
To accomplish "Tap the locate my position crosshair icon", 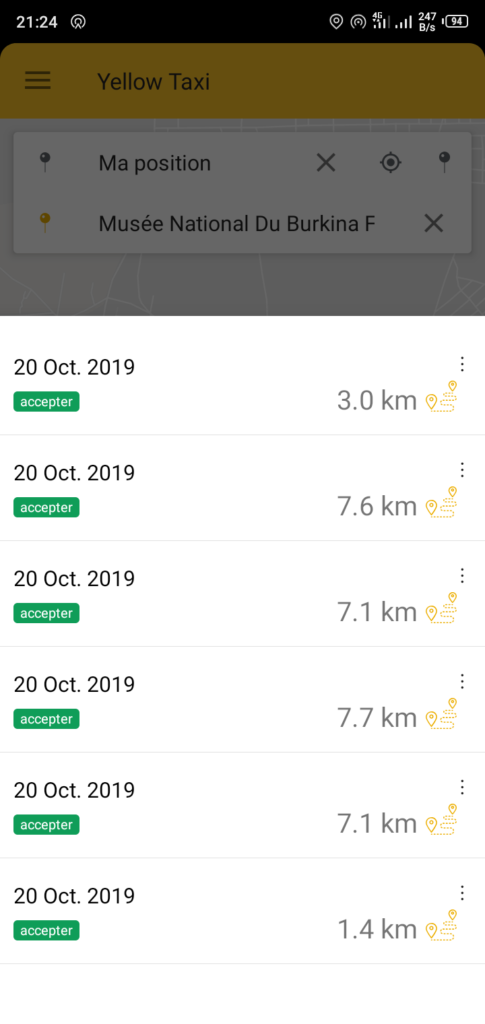I will pos(390,163).
